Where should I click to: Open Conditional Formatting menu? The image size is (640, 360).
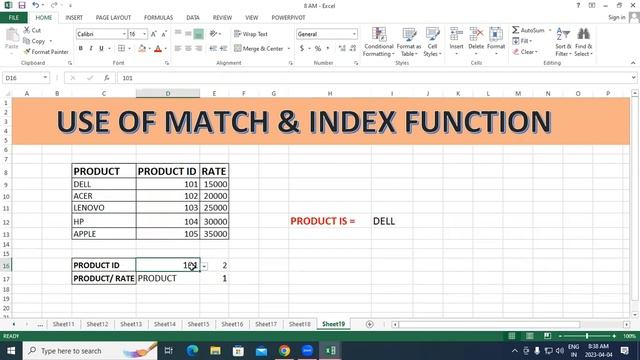(378, 42)
